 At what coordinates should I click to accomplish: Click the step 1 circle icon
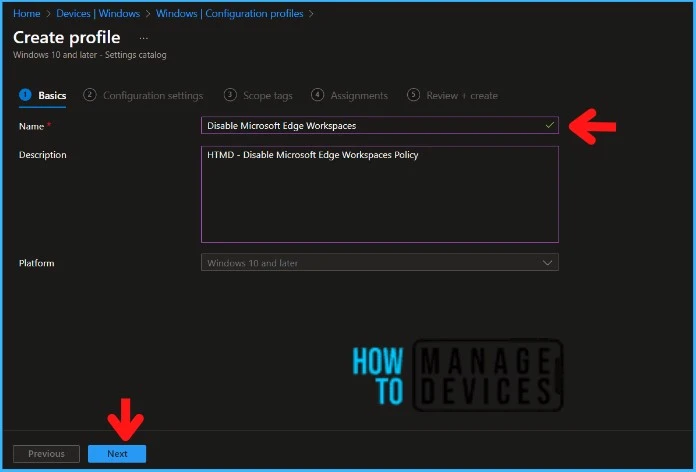pos(25,95)
